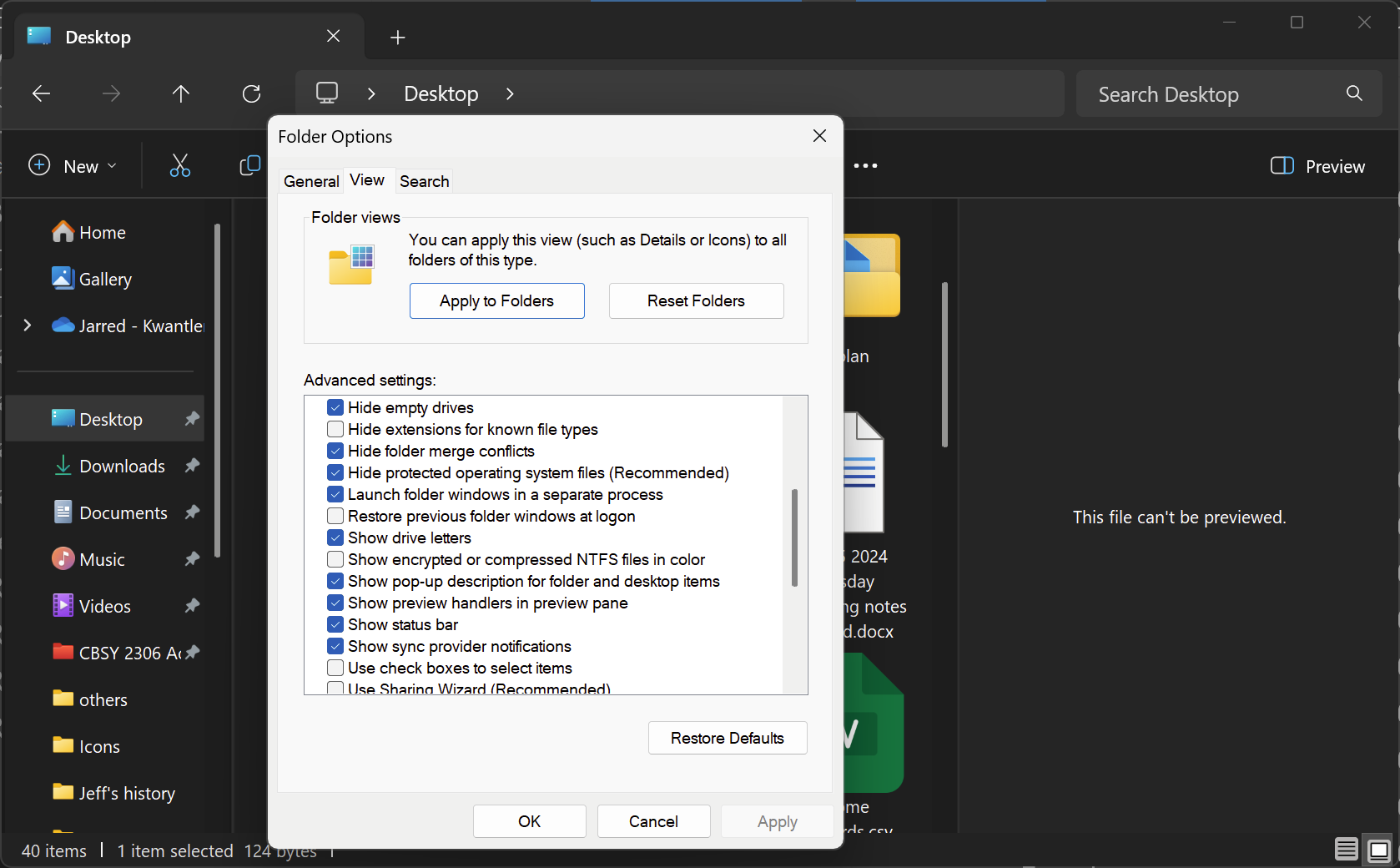Refresh the Desktop folder view

[x=251, y=93]
